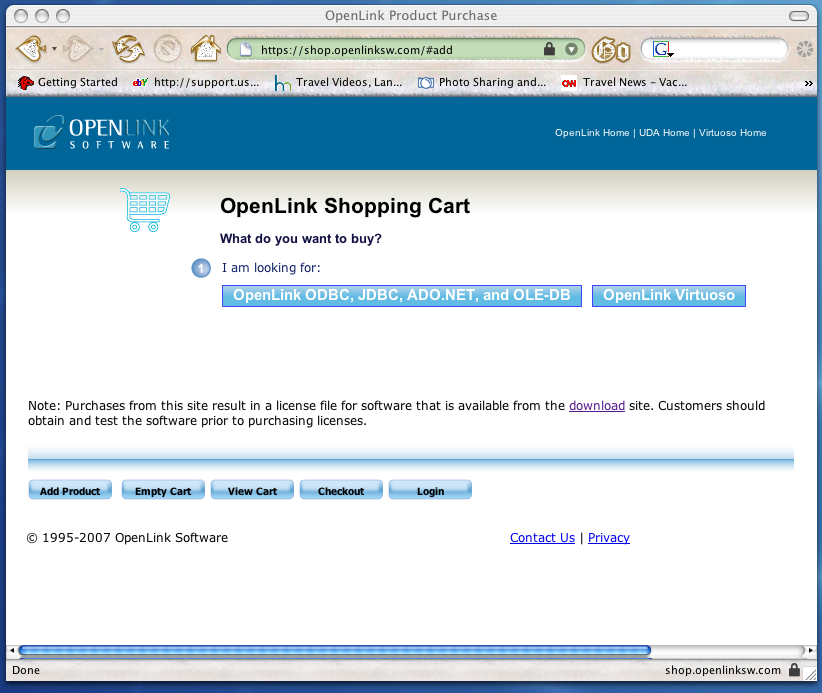The width and height of the screenshot is (822, 693).
Task: Click the Empty Cart button
Action: point(163,490)
